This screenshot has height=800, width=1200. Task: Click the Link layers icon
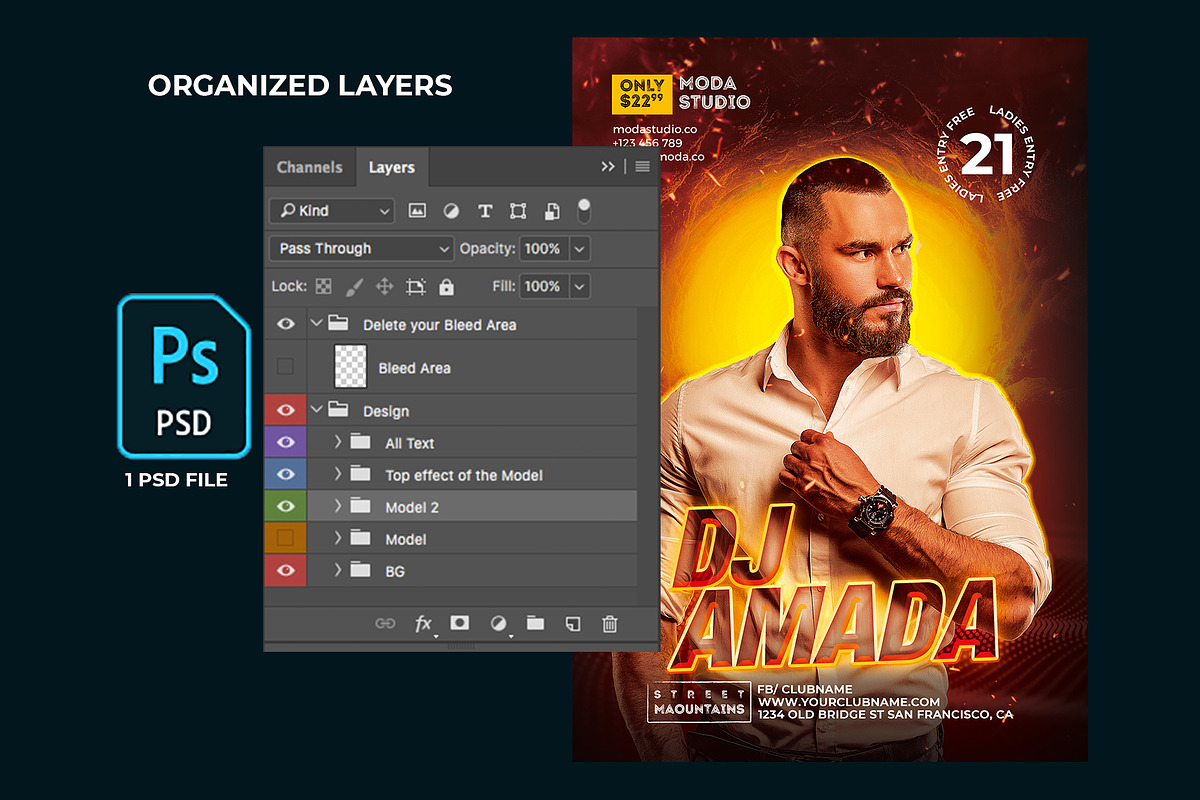tap(385, 623)
